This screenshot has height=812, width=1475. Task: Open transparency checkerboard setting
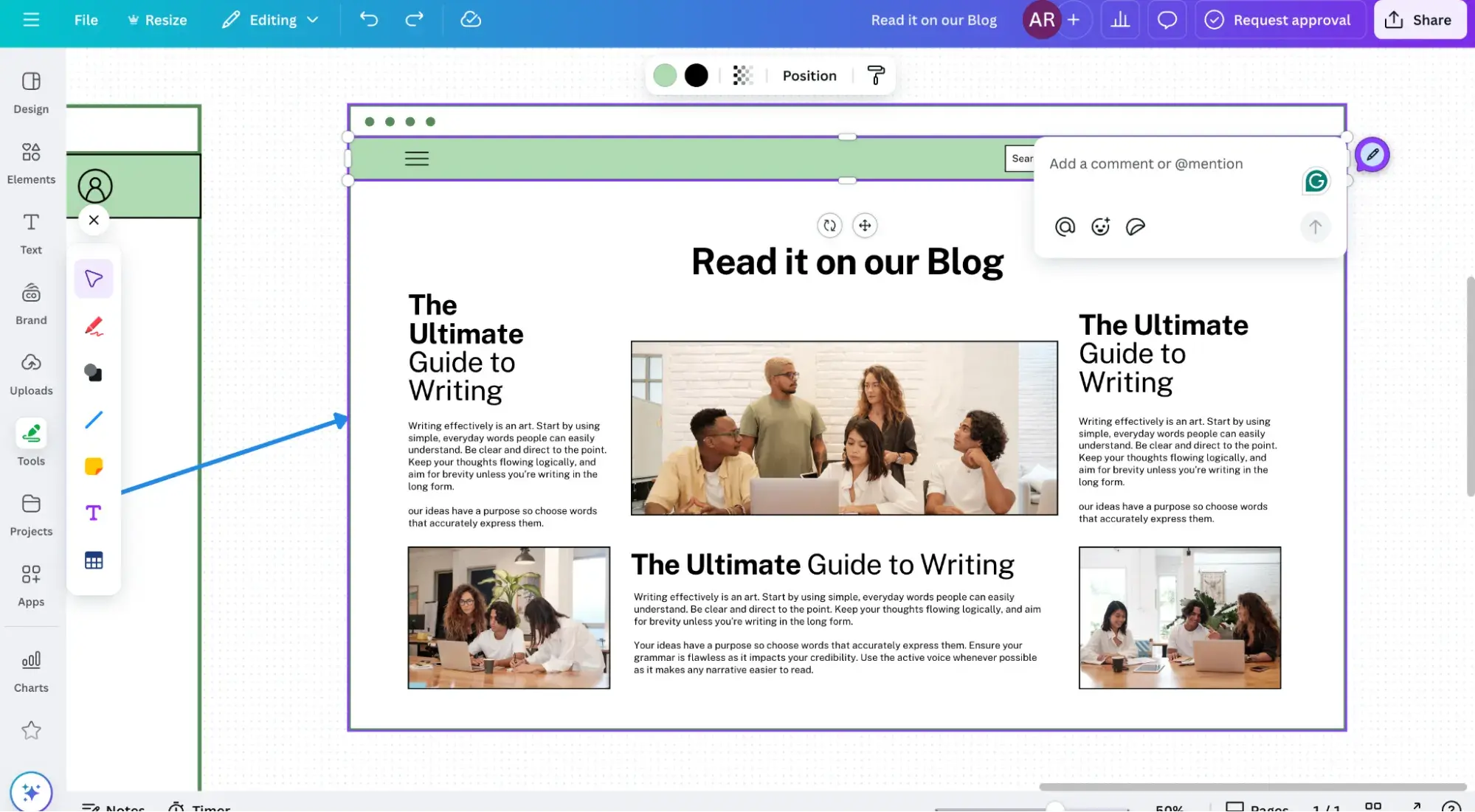coord(743,75)
